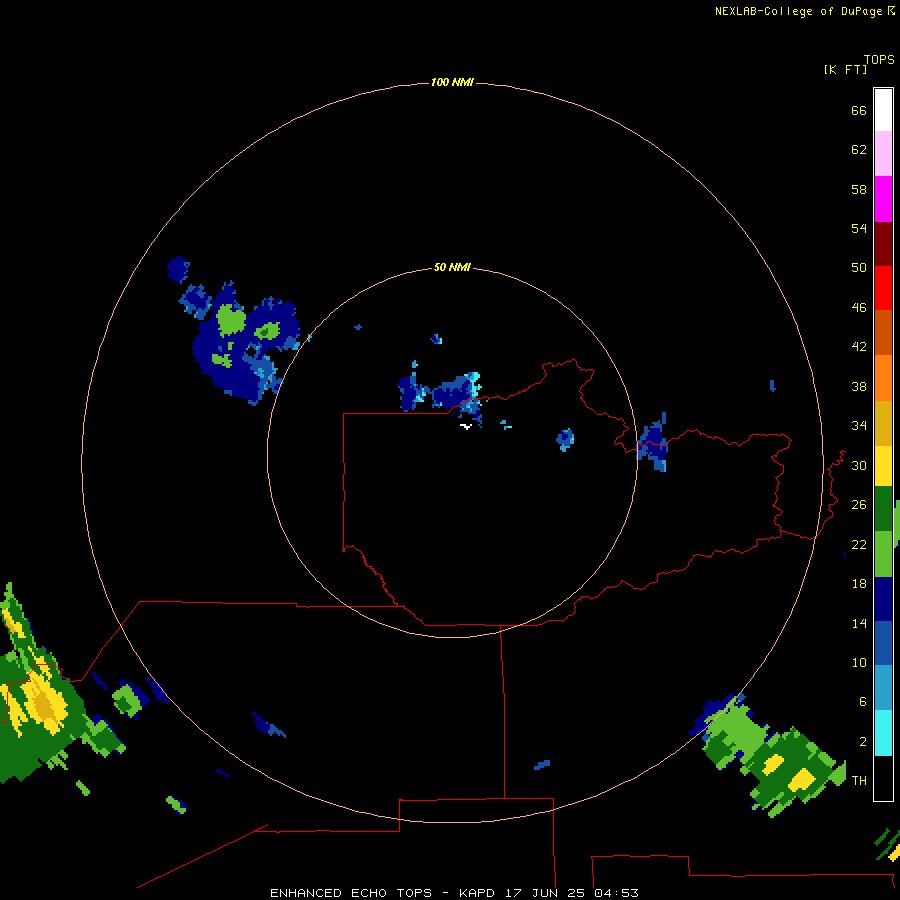Viewport: 900px width, 900px height.
Task: Click the "2" legend value
Action: [862, 742]
